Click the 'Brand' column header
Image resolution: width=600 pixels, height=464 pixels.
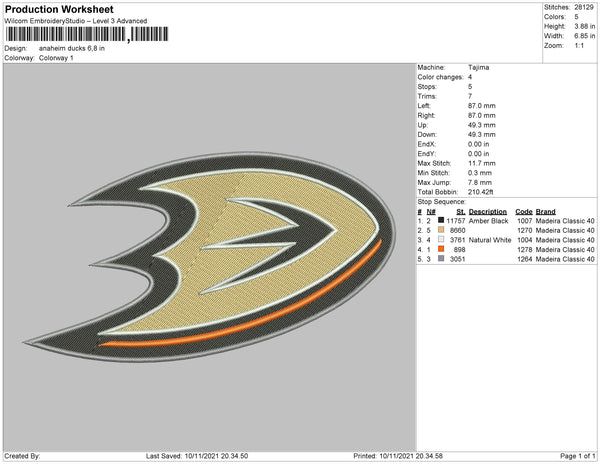[546, 212]
